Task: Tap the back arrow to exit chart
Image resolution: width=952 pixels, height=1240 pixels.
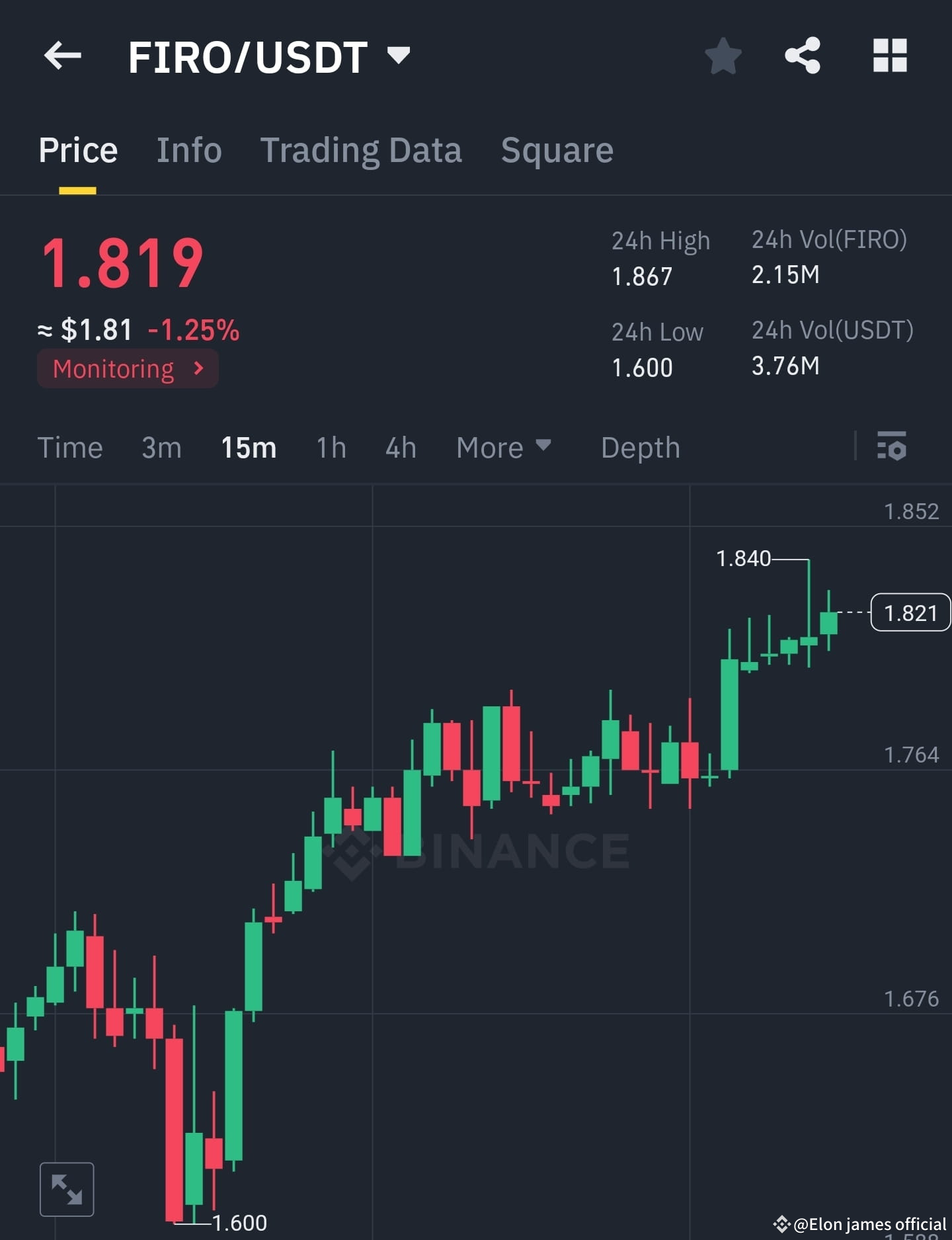Action: [x=63, y=56]
